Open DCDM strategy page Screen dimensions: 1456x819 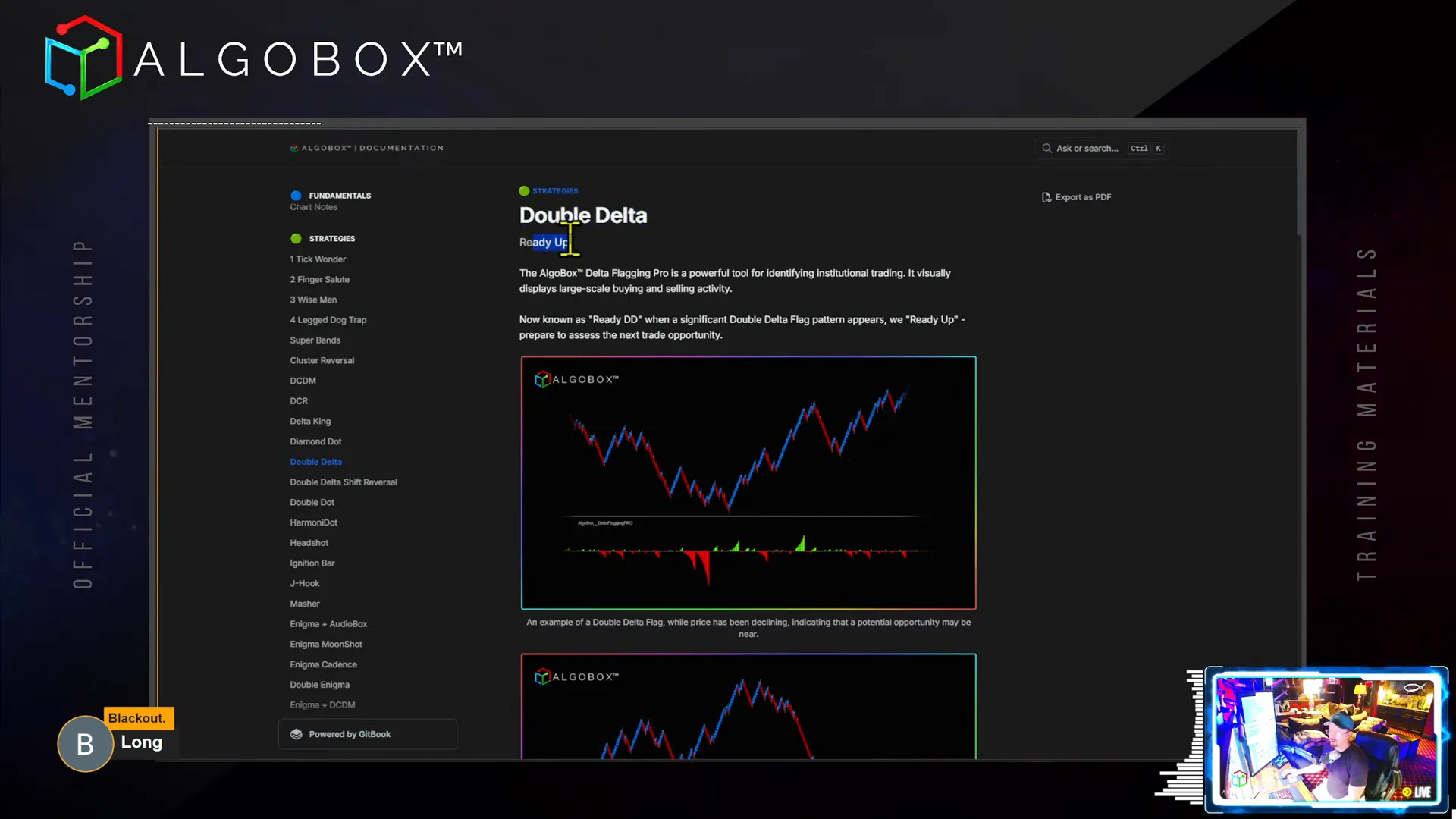[303, 381]
